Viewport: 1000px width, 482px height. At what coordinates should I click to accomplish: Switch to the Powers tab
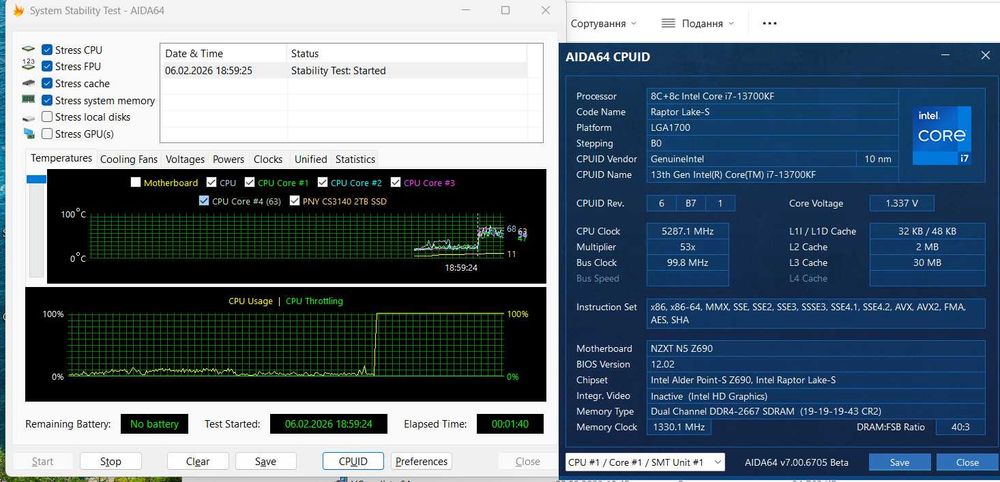(x=228, y=159)
